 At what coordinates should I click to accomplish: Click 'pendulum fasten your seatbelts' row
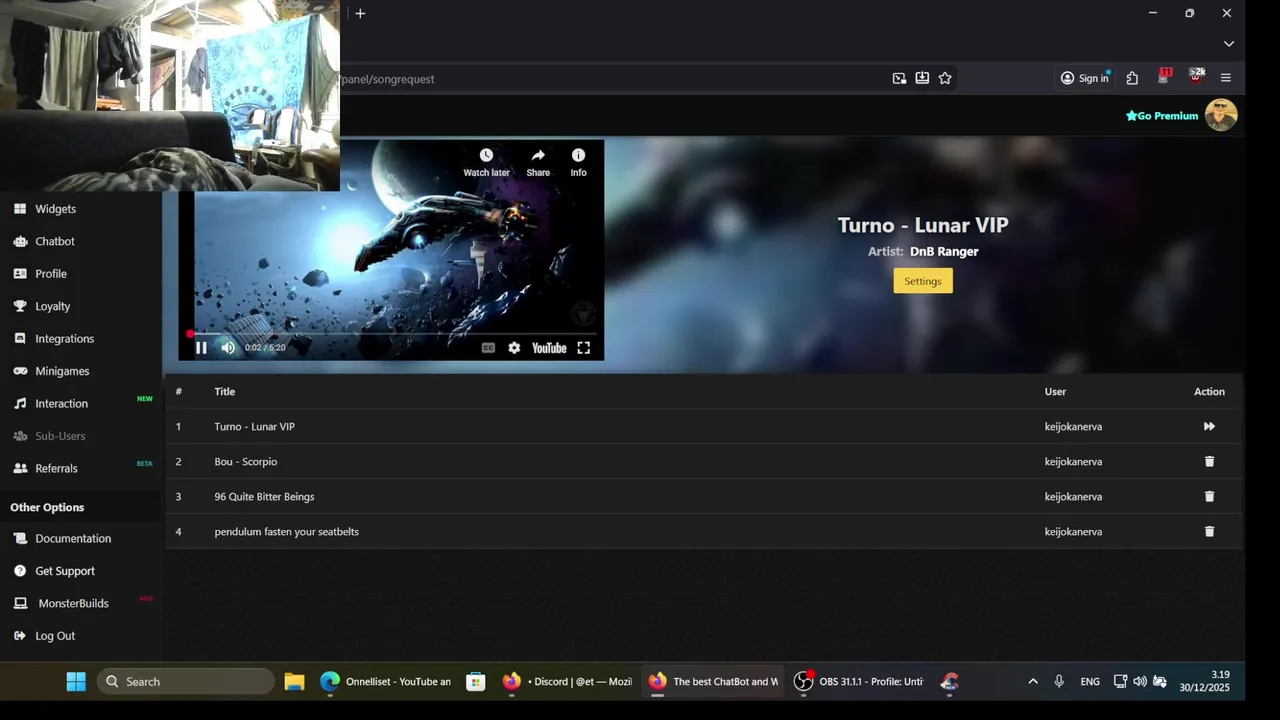704,531
